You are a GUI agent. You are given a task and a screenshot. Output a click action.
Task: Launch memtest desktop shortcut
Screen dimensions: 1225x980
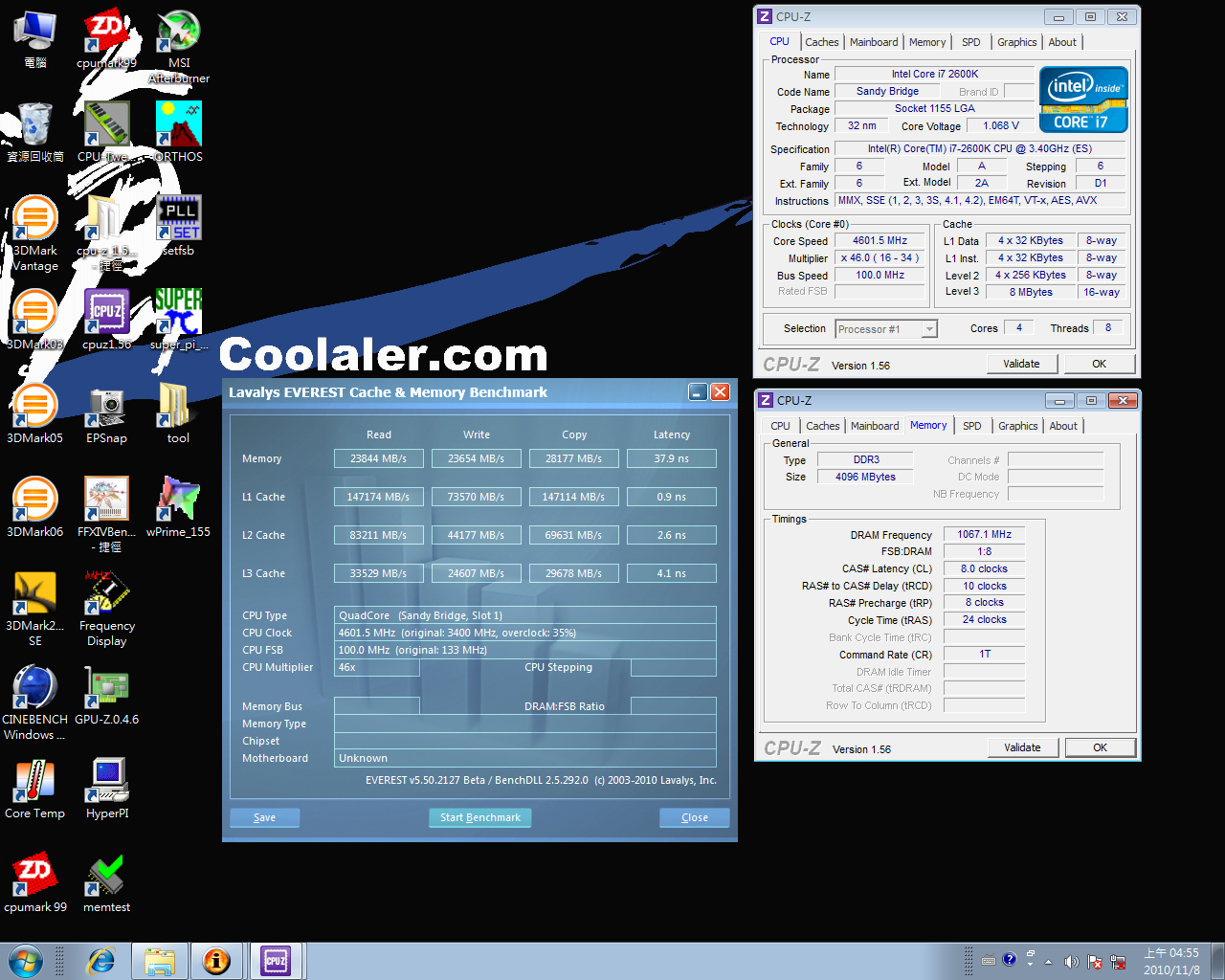coord(106,882)
